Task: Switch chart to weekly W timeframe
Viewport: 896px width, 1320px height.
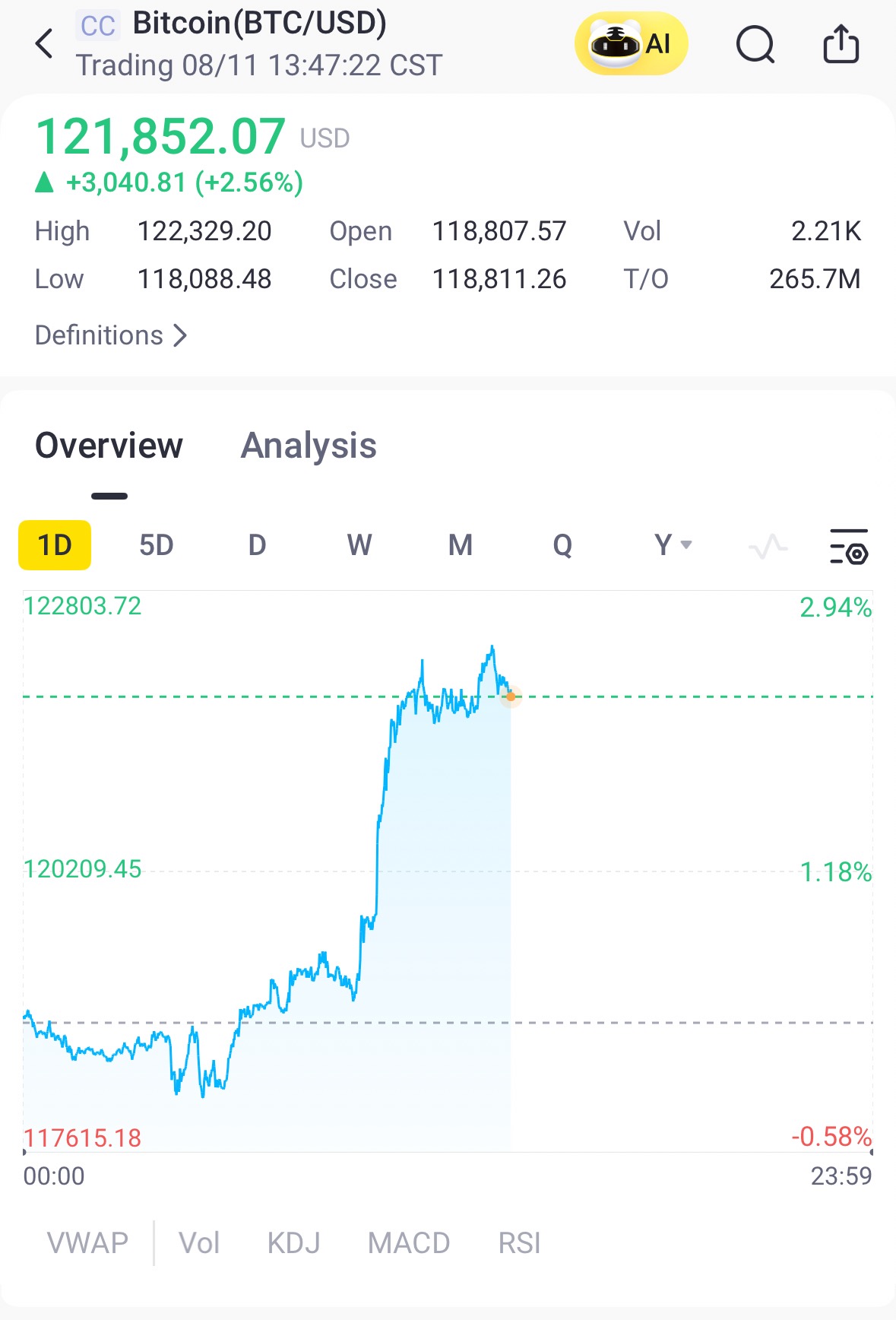Action: tap(359, 545)
